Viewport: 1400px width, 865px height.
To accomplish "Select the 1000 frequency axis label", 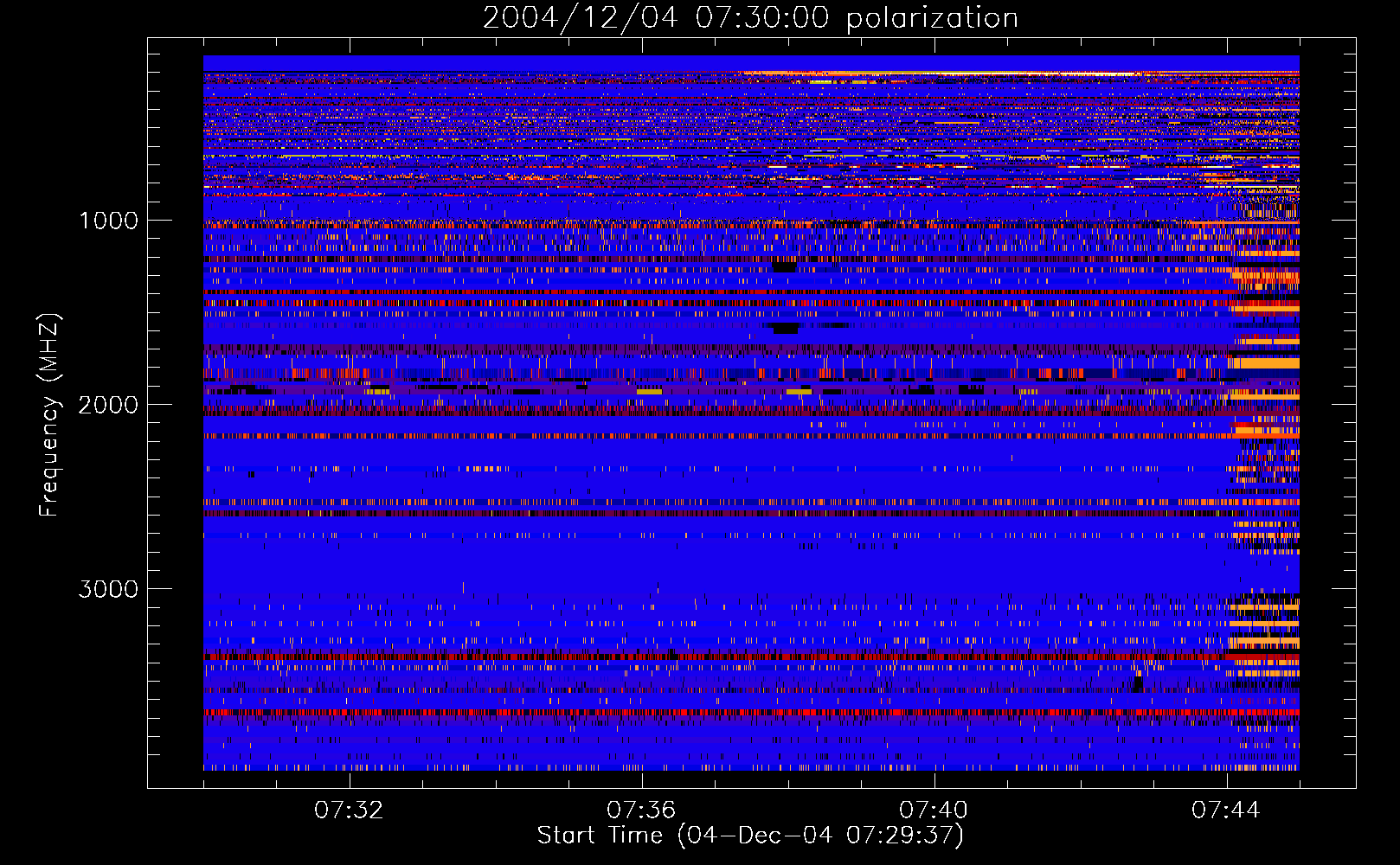I will click(x=108, y=221).
